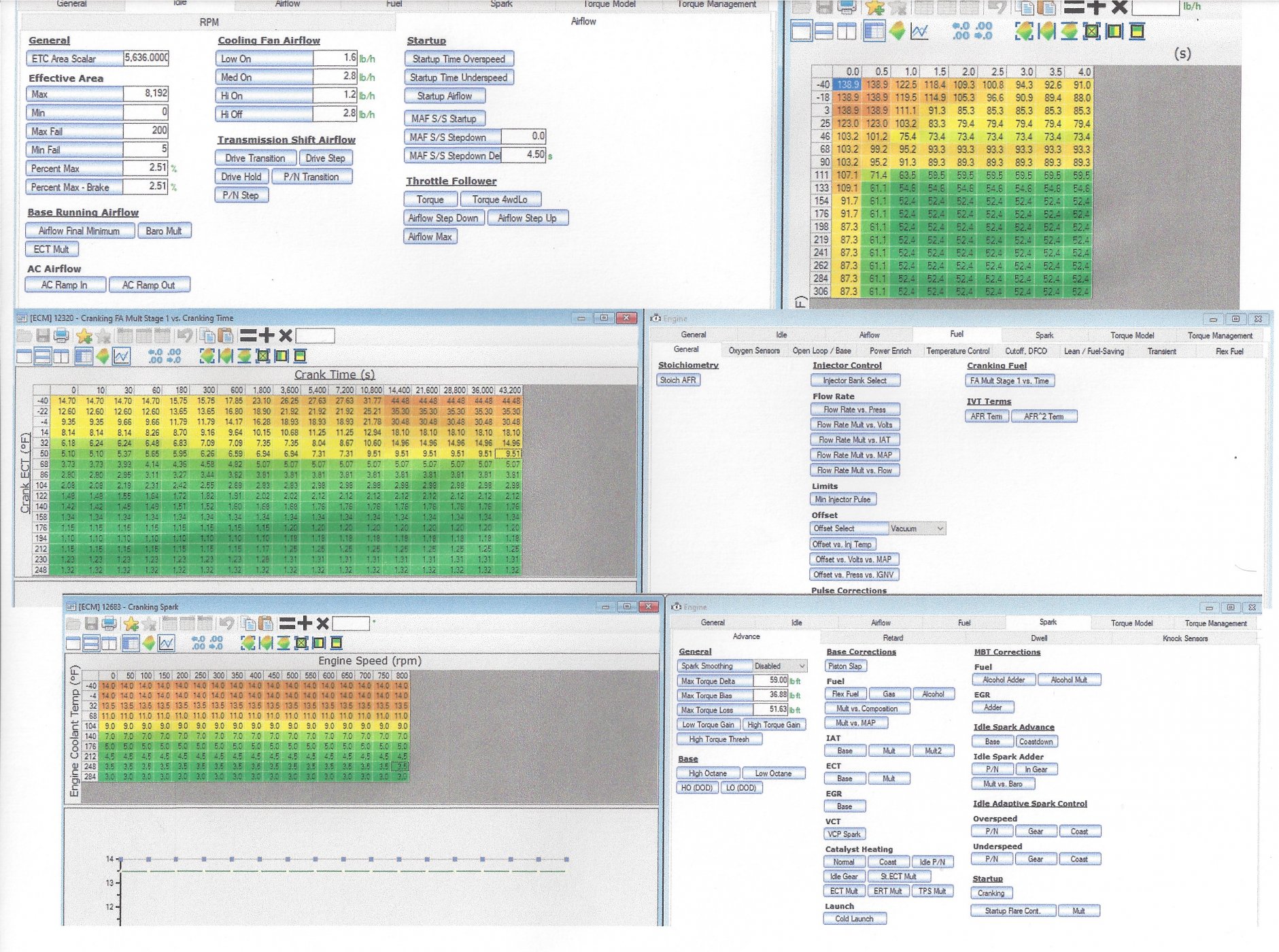Click the Drive Transition button

255,158
